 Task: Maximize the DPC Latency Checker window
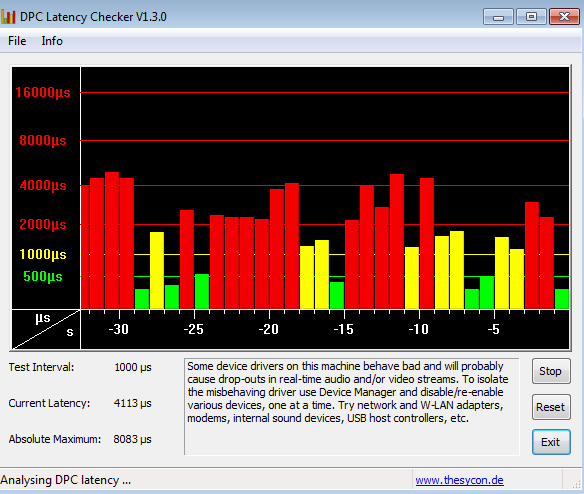tap(531, 17)
